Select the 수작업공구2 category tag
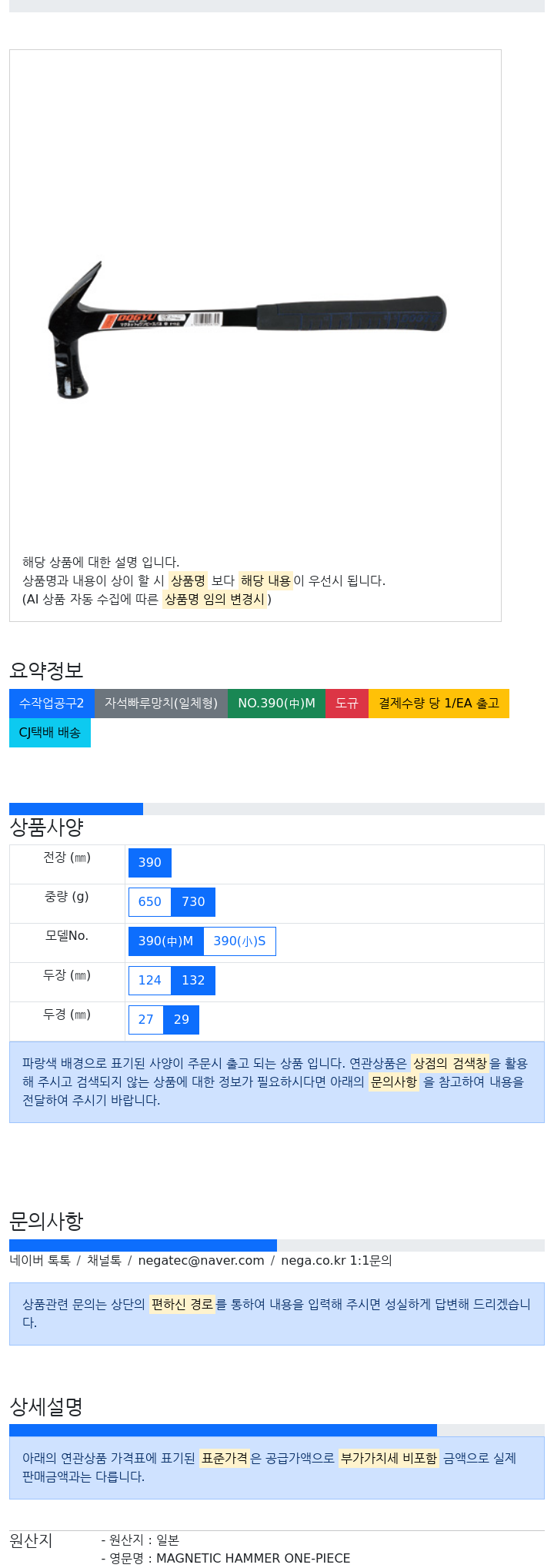 (x=52, y=704)
